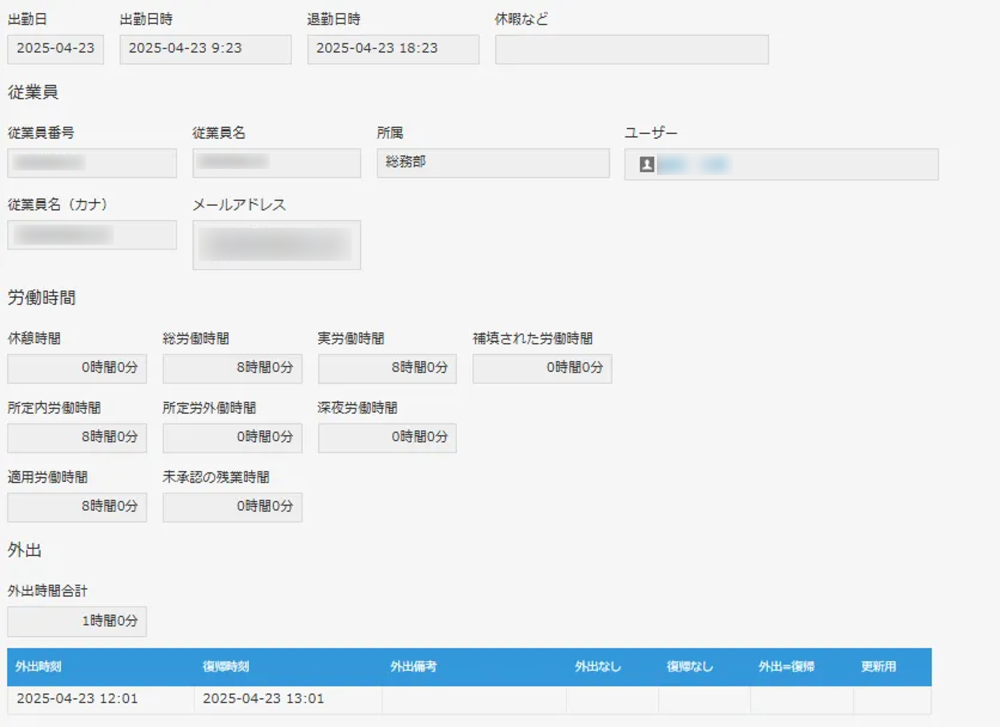
Task: Click the 出勤日時 field 2025-04-23 9:23
Action: (x=205, y=49)
